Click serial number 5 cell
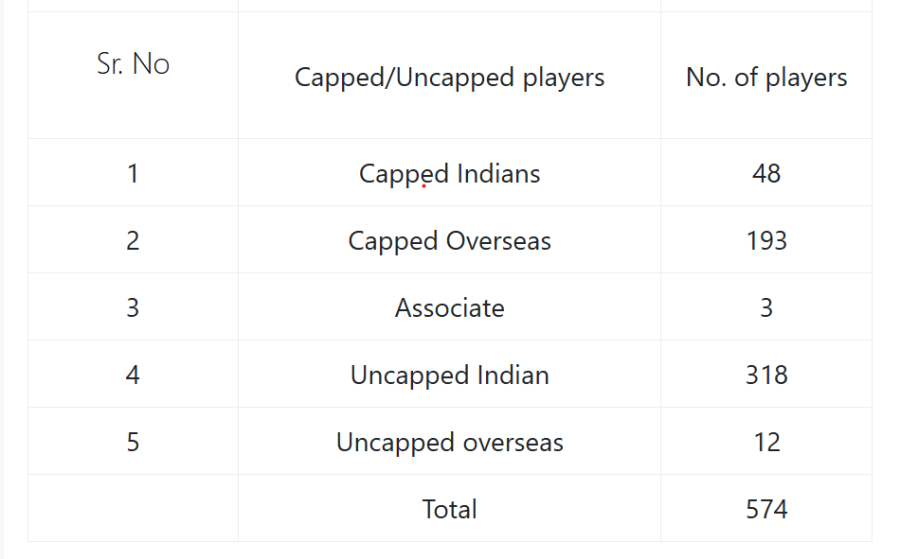 pos(133,441)
